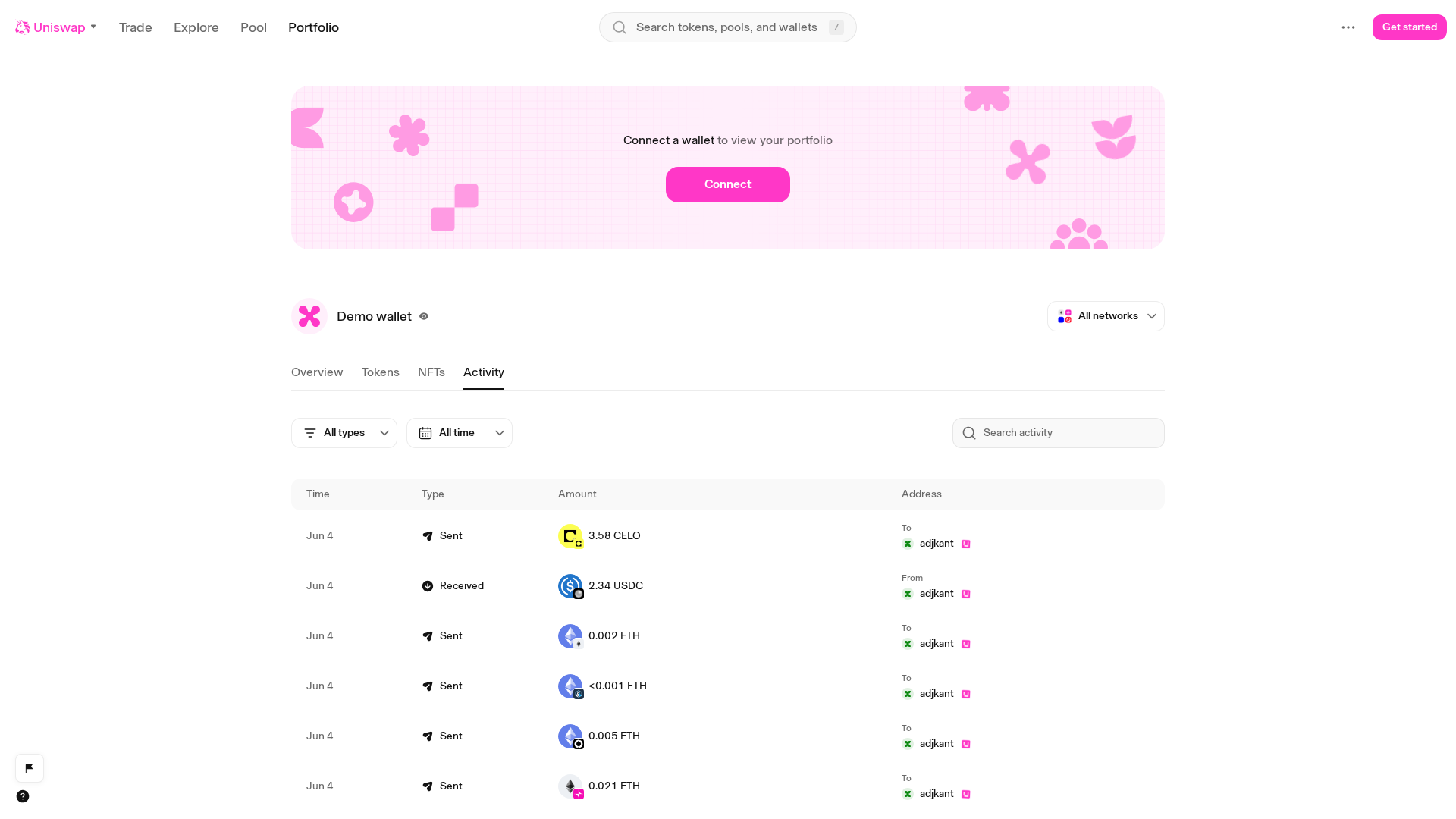The image size is (1456, 819).
Task: Click the calendar icon in the All time filter
Action: click(x=425, y=433)
